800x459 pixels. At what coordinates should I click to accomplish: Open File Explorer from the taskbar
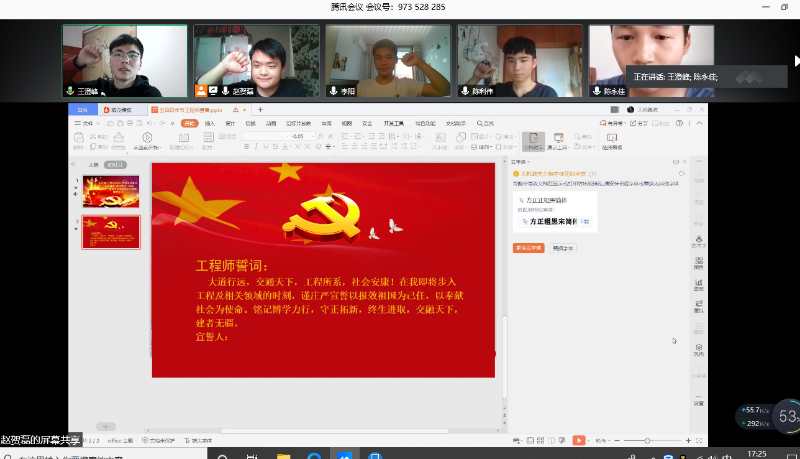(x=283, y=455)
